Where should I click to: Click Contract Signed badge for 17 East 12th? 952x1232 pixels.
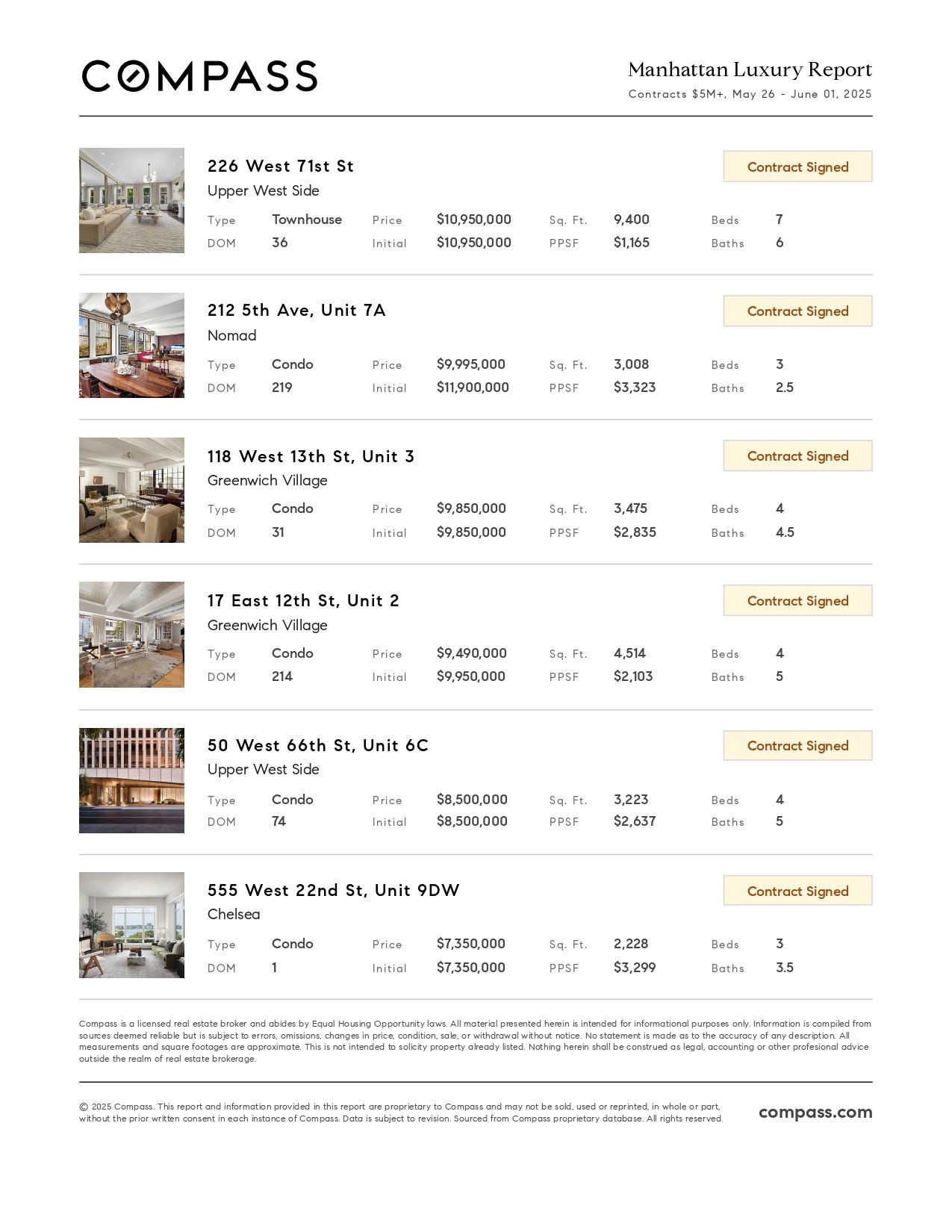797,600
